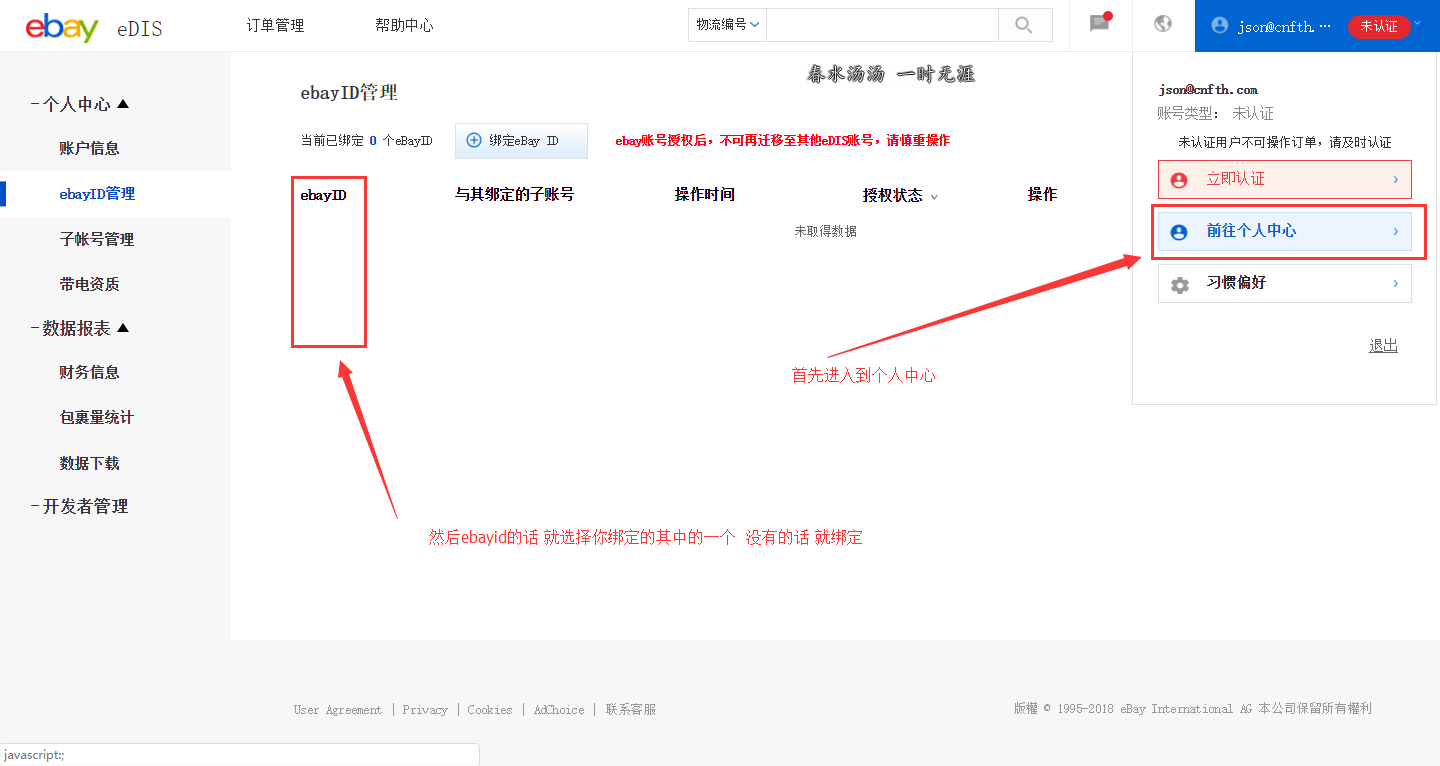This screenshot has height=766, width=1440.
Task: Click the 操作时间 column header
Action: click(705, 194)
